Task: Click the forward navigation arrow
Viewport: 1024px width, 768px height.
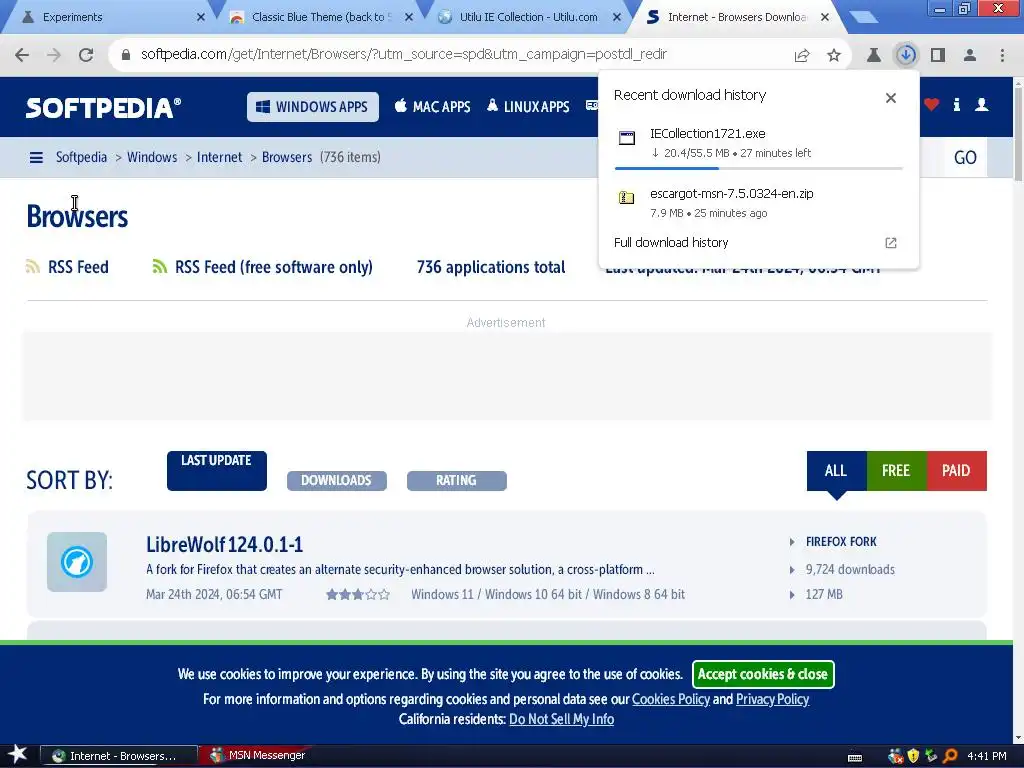Action: point(54,55)
